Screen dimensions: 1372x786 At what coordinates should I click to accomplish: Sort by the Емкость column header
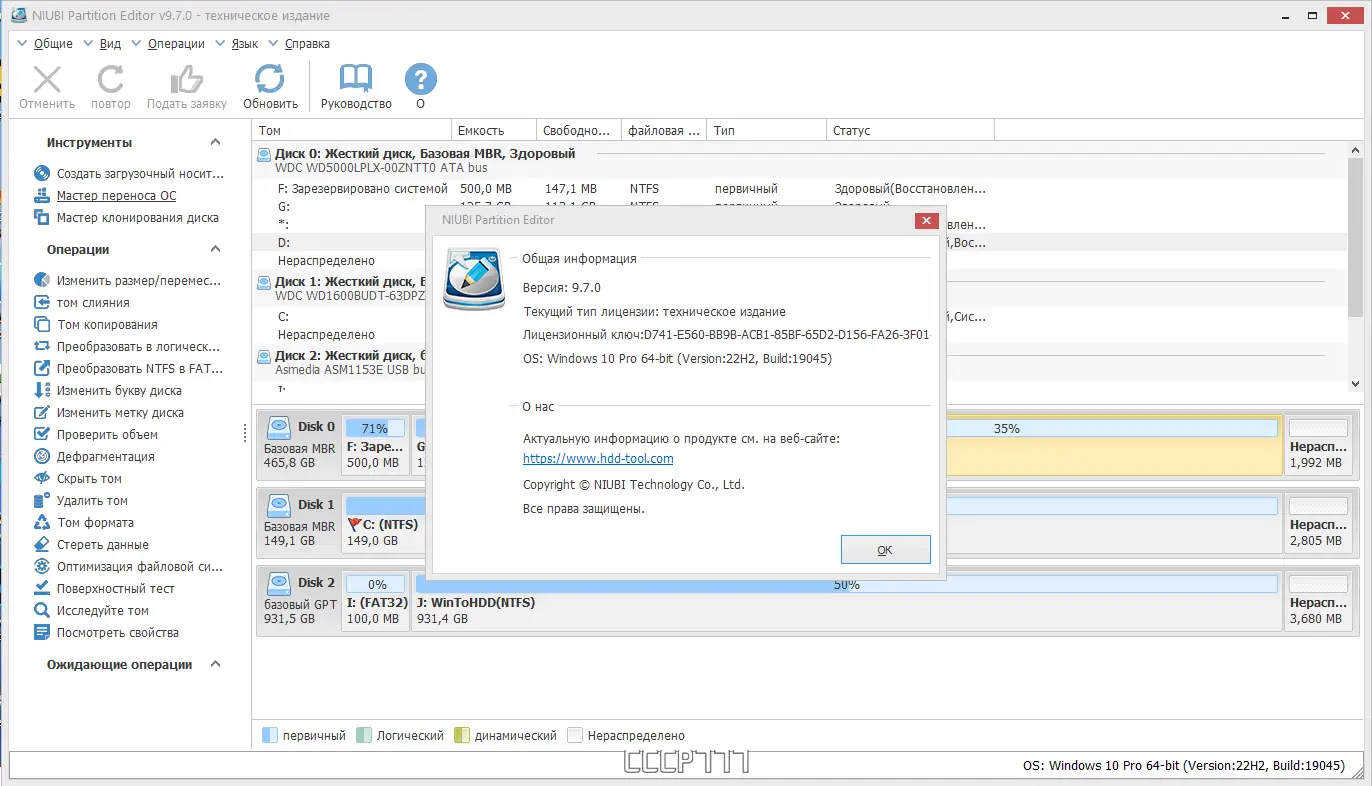click(494, 131)
